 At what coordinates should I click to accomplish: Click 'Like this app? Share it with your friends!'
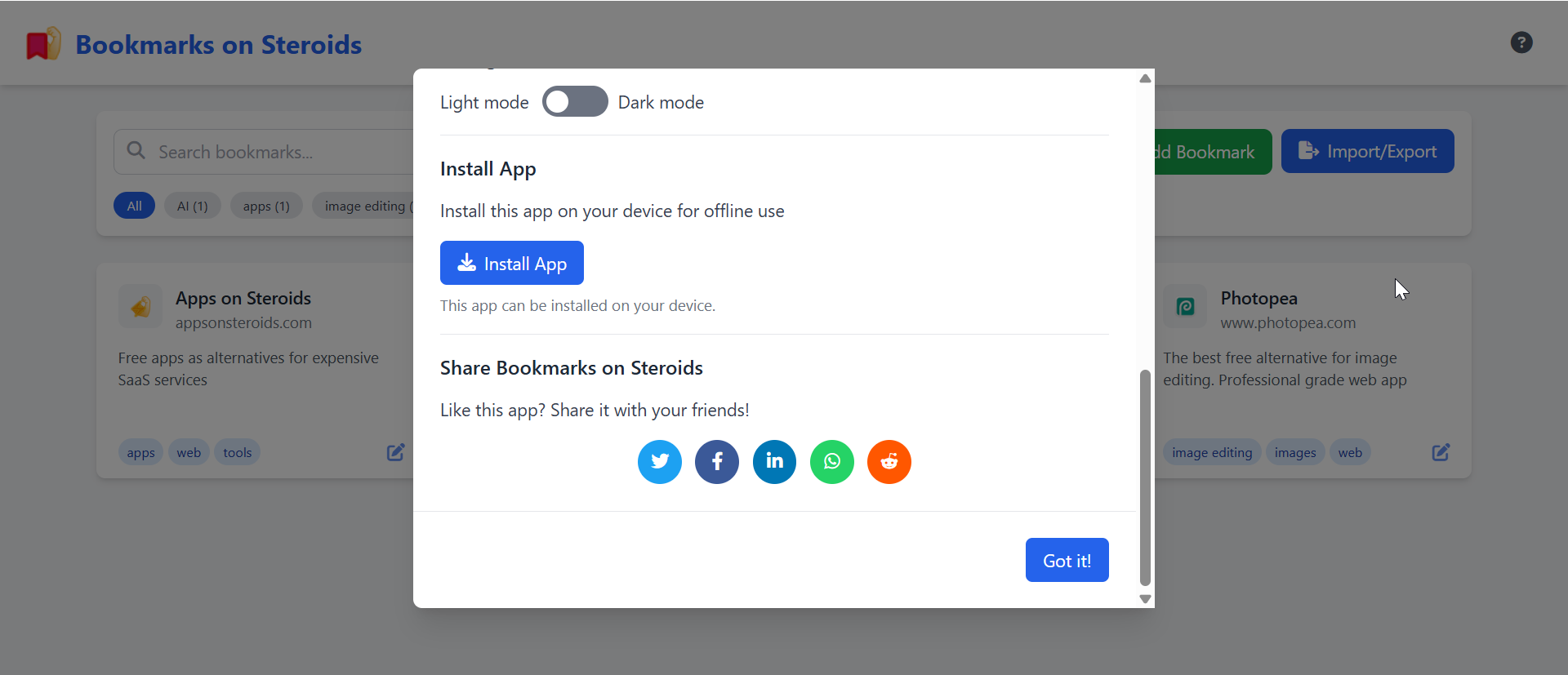point(595,410)
